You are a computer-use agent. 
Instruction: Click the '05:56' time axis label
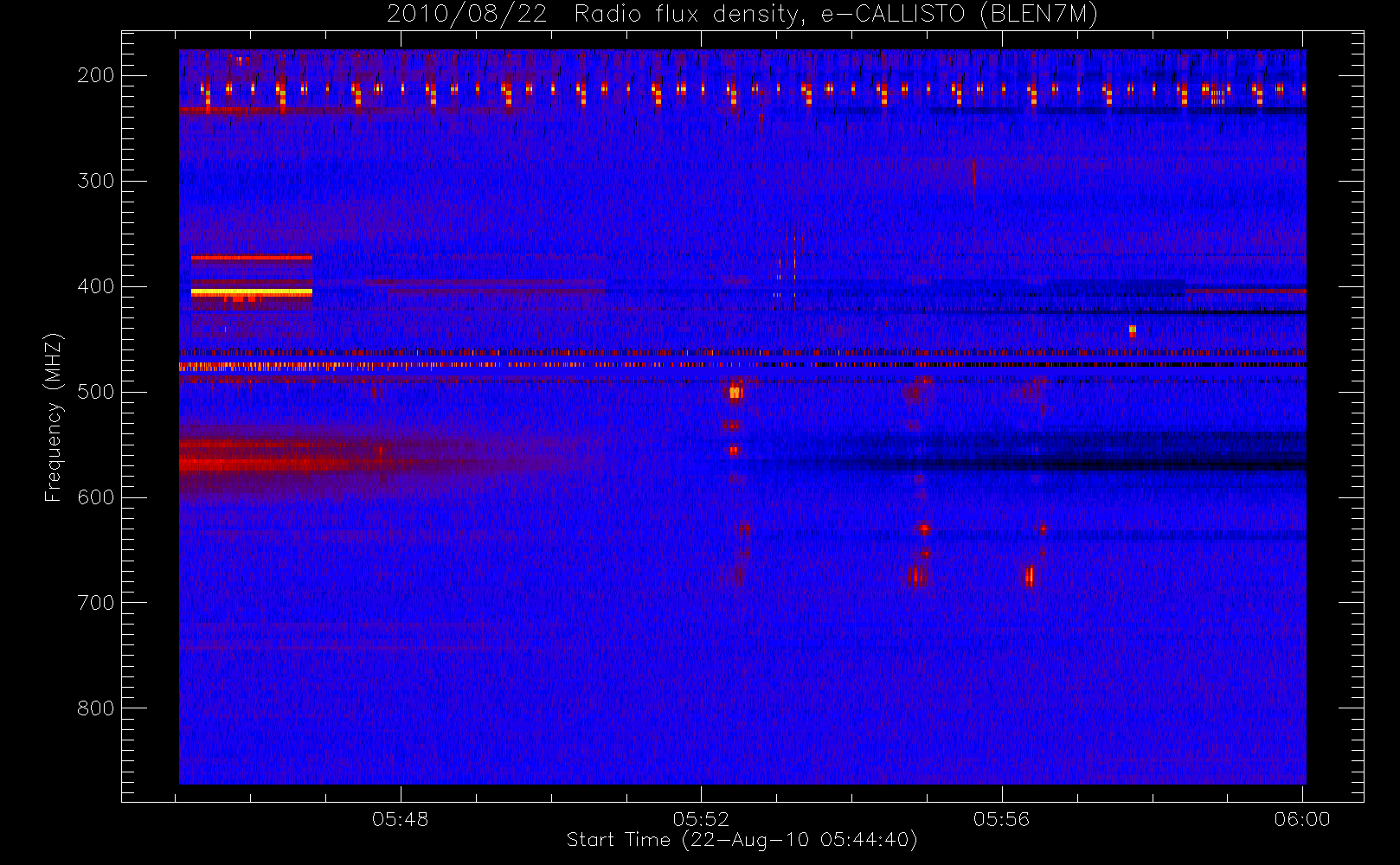coord(1001,819)
